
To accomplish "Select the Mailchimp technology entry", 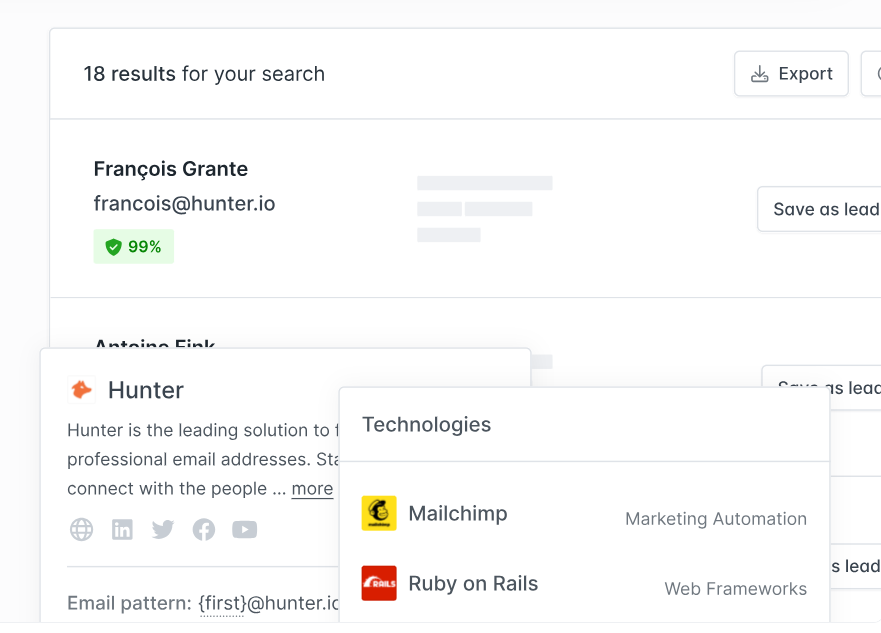I will (x=584, y=513).
